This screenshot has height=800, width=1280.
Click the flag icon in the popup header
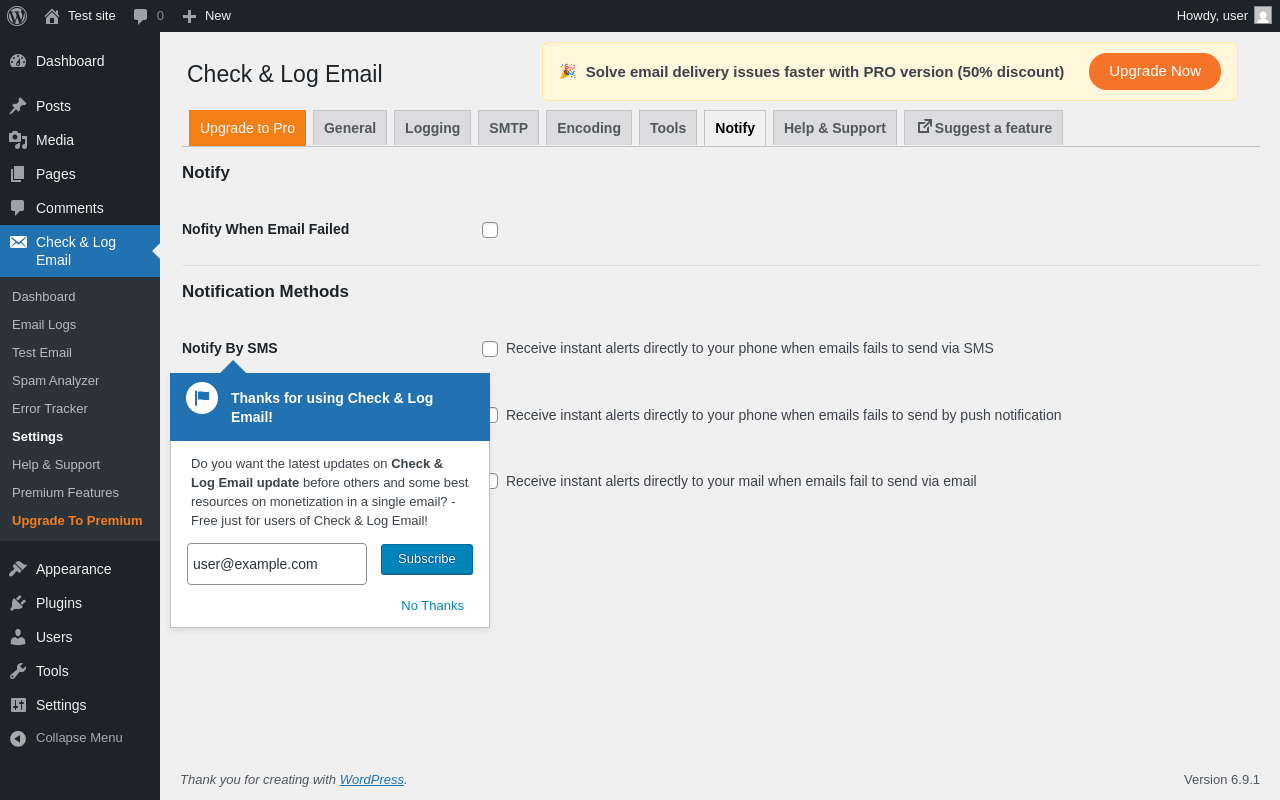pyautogui.click(x=202, y=398)
